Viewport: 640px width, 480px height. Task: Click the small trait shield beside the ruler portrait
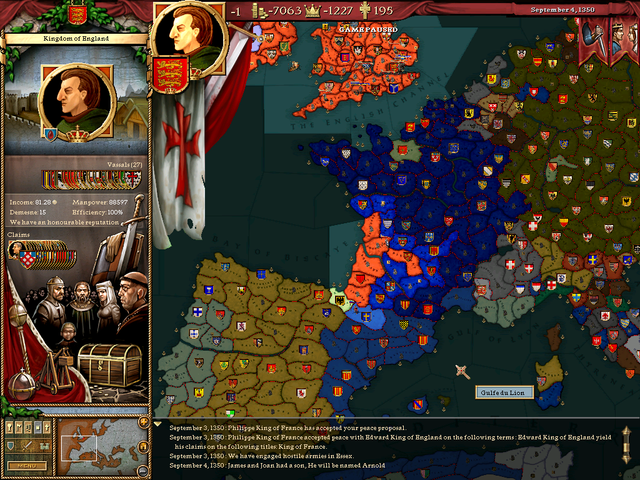50,134
